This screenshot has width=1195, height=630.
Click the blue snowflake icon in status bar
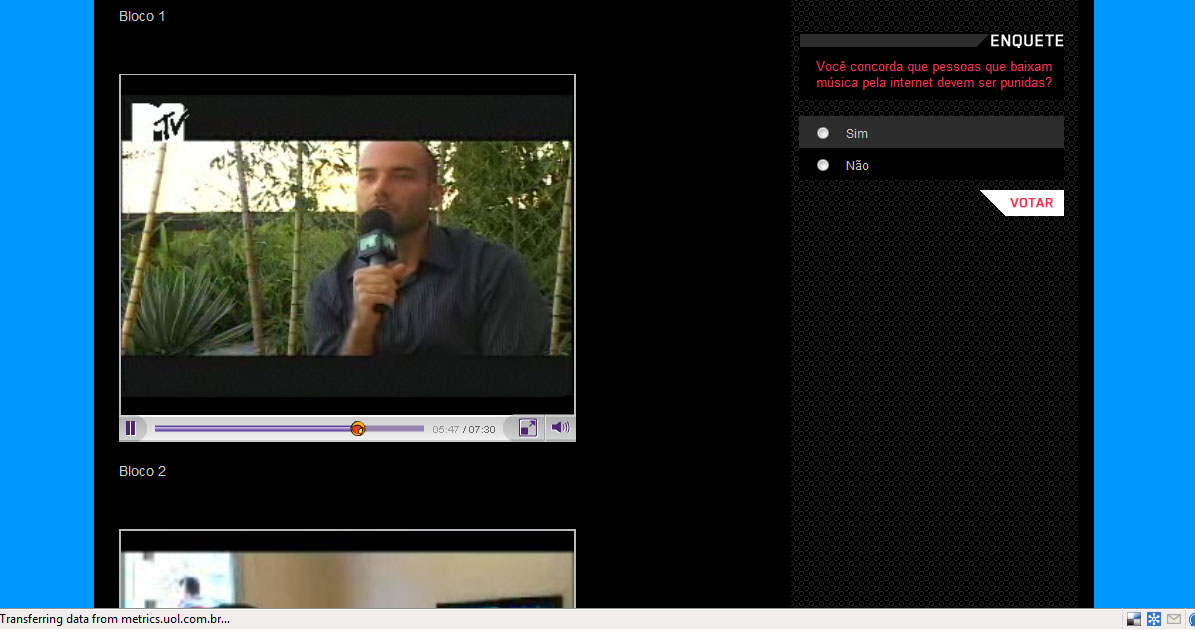pyautogui.click(x=1154, y=620)
